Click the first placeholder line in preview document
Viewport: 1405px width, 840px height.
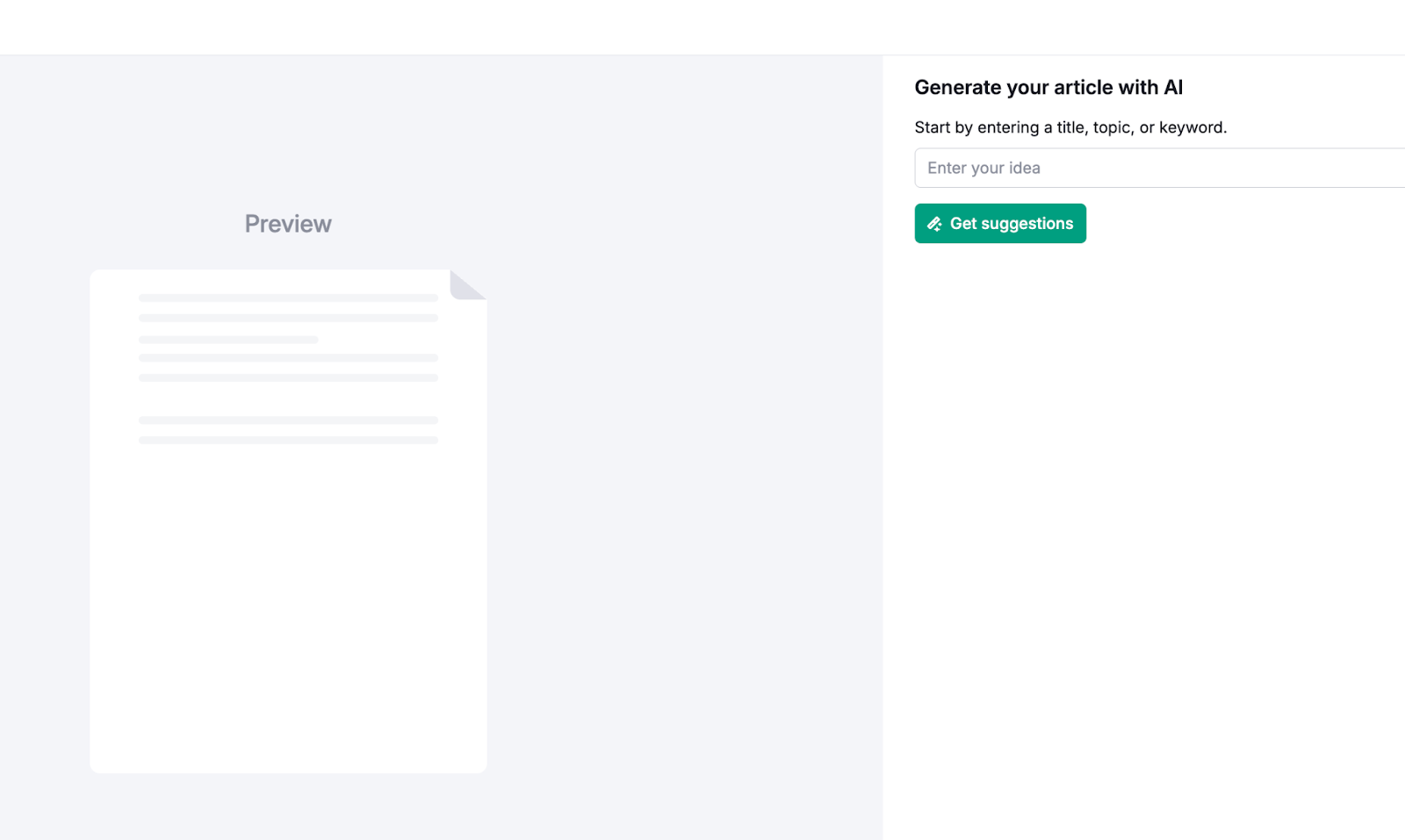pyautogui.click(x=288, y=298)
